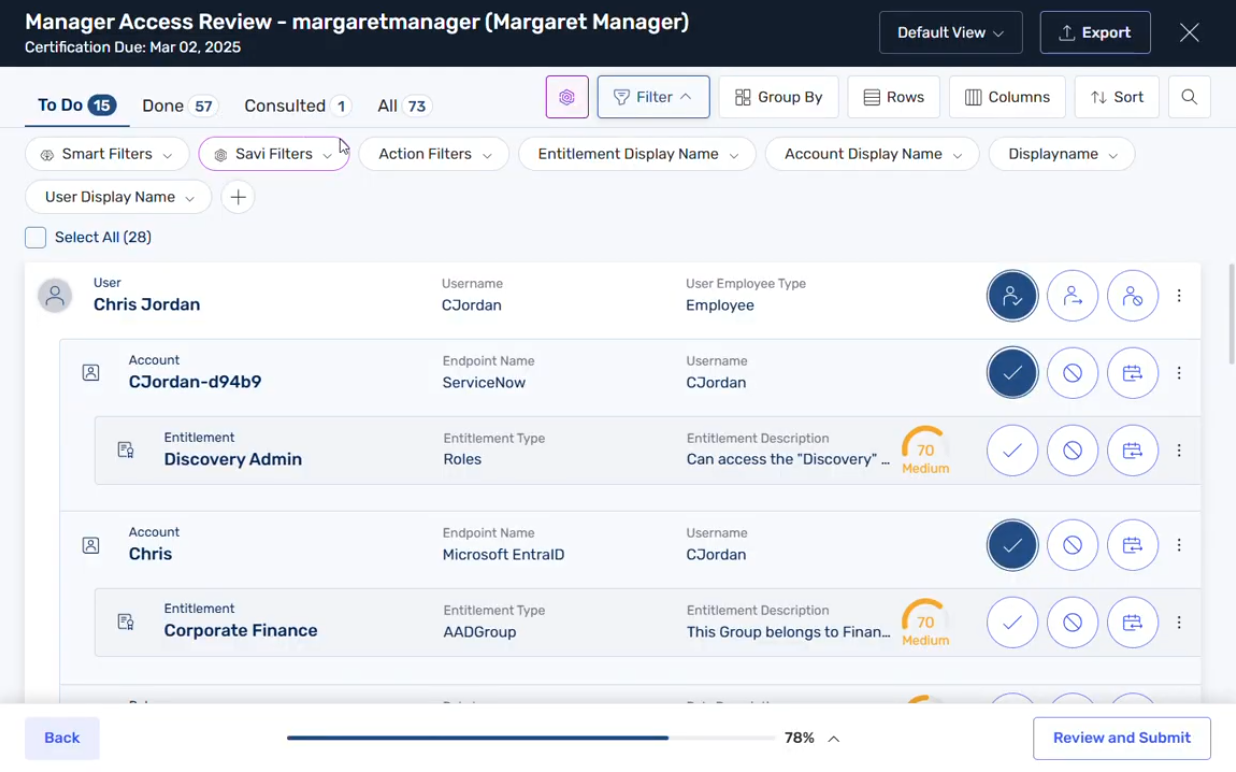Click the Review and Submit button

[x=1121, y=738]
